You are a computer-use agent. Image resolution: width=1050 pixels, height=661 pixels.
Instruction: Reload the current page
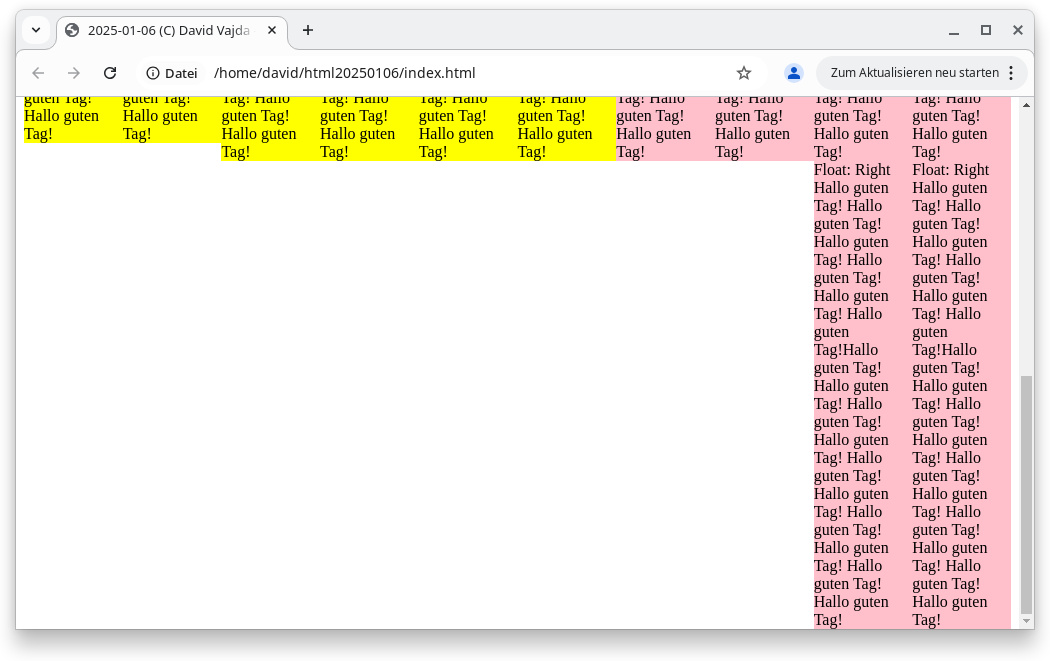110,73
